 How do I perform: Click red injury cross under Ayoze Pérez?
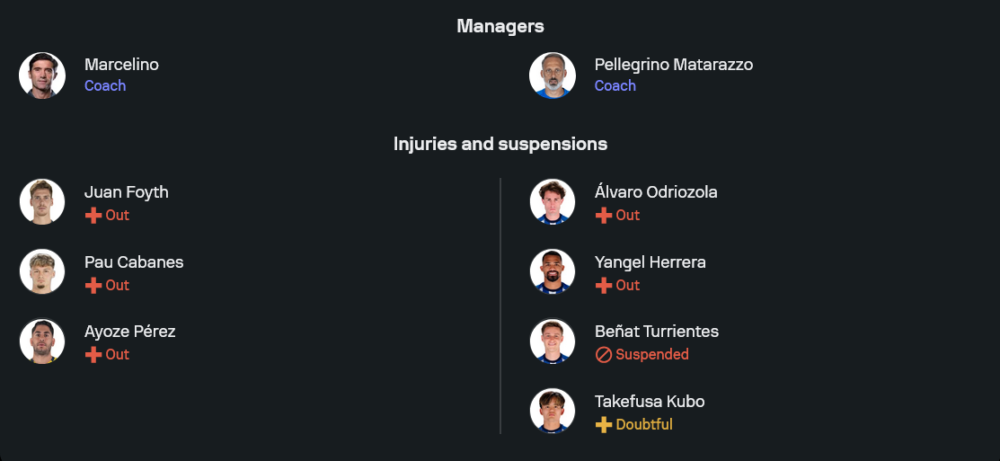[x=93, y=355]
